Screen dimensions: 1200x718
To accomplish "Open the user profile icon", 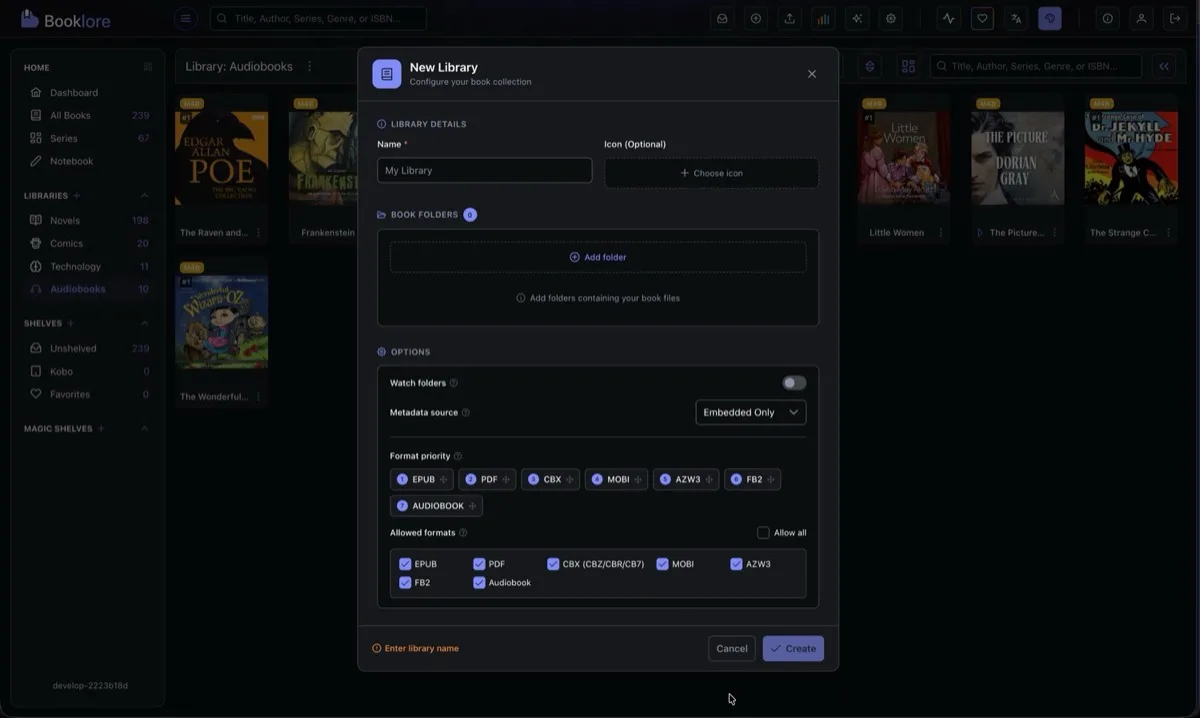I will [1141, 18].
